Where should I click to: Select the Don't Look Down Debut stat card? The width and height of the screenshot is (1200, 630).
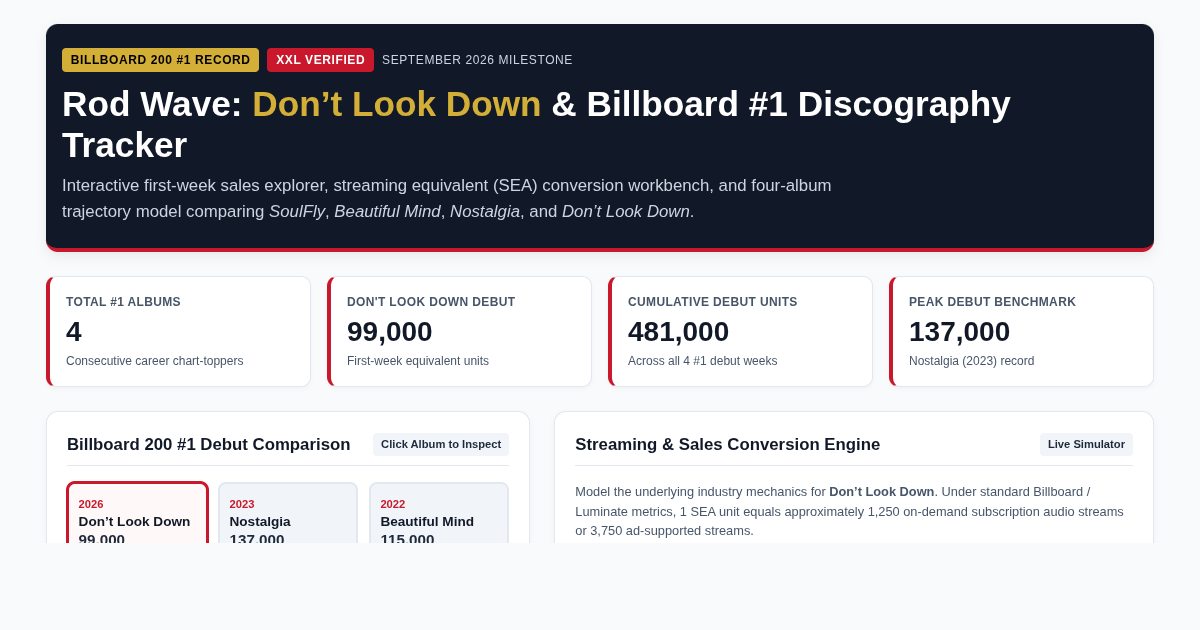click(459, 332)
